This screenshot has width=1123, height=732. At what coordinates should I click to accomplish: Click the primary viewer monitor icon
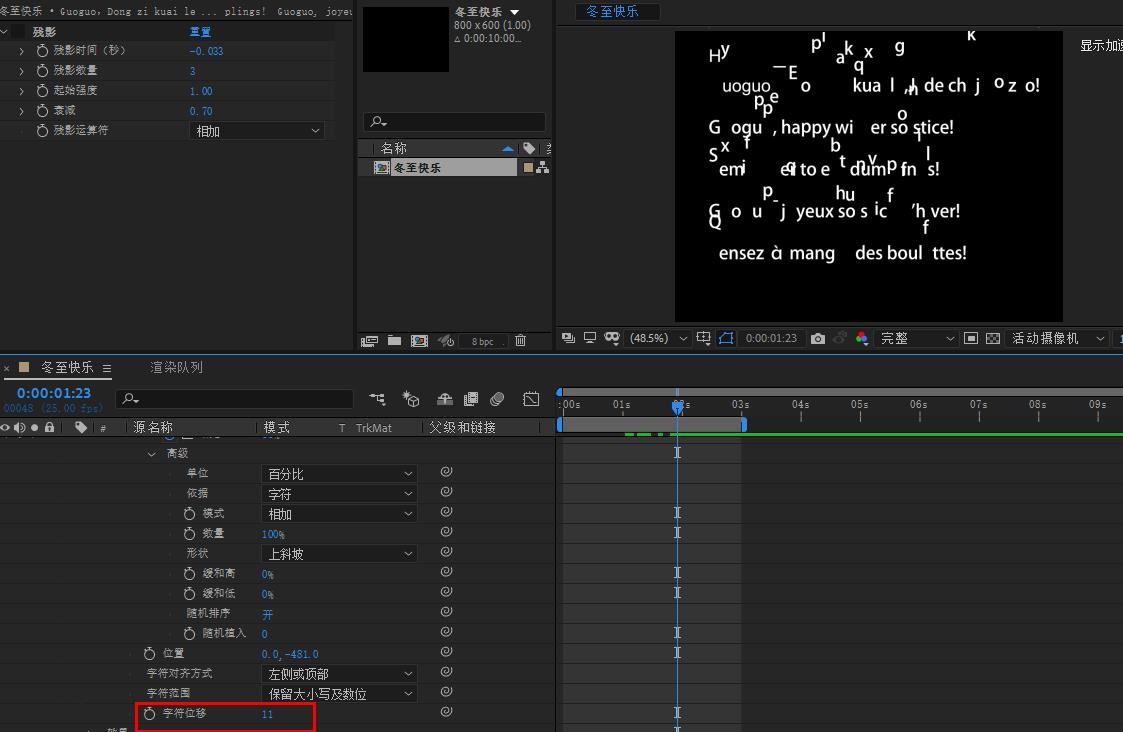coord(590,338)
